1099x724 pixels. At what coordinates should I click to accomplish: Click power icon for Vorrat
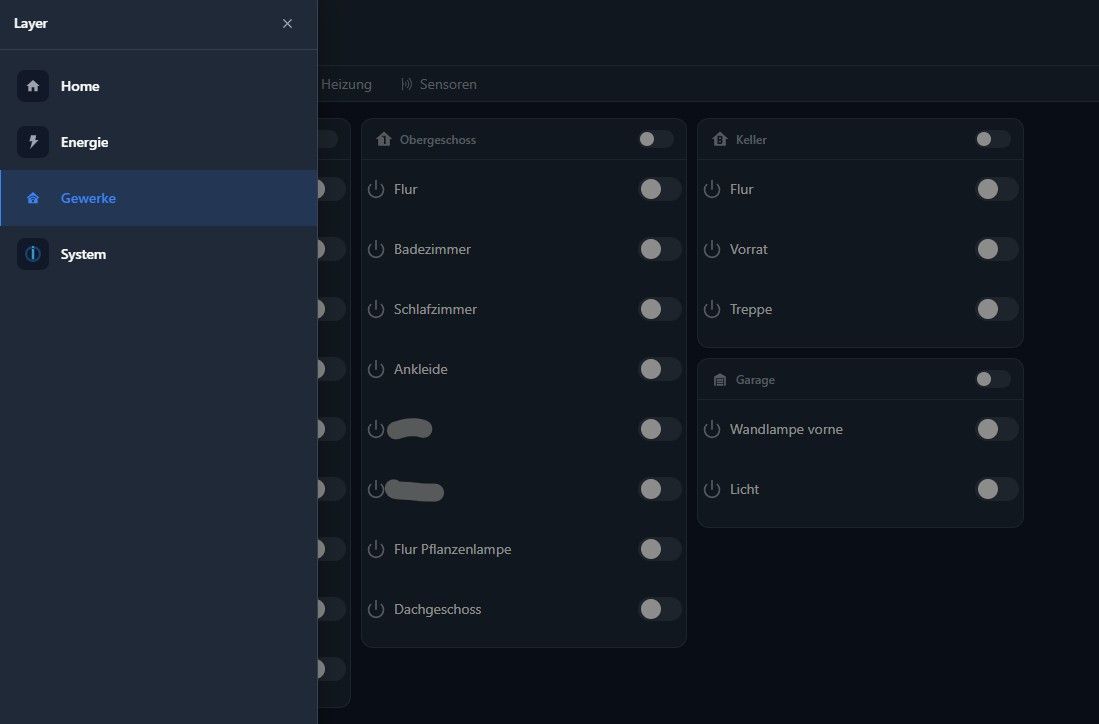[x=712, y=250]
